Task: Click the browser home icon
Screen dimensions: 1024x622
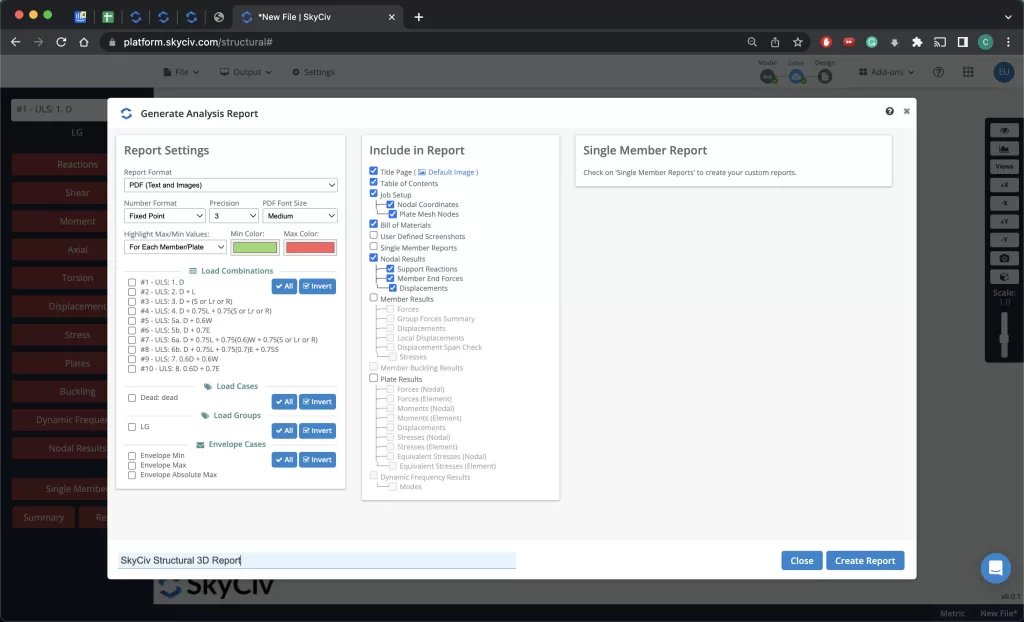Action: (84, 42)
